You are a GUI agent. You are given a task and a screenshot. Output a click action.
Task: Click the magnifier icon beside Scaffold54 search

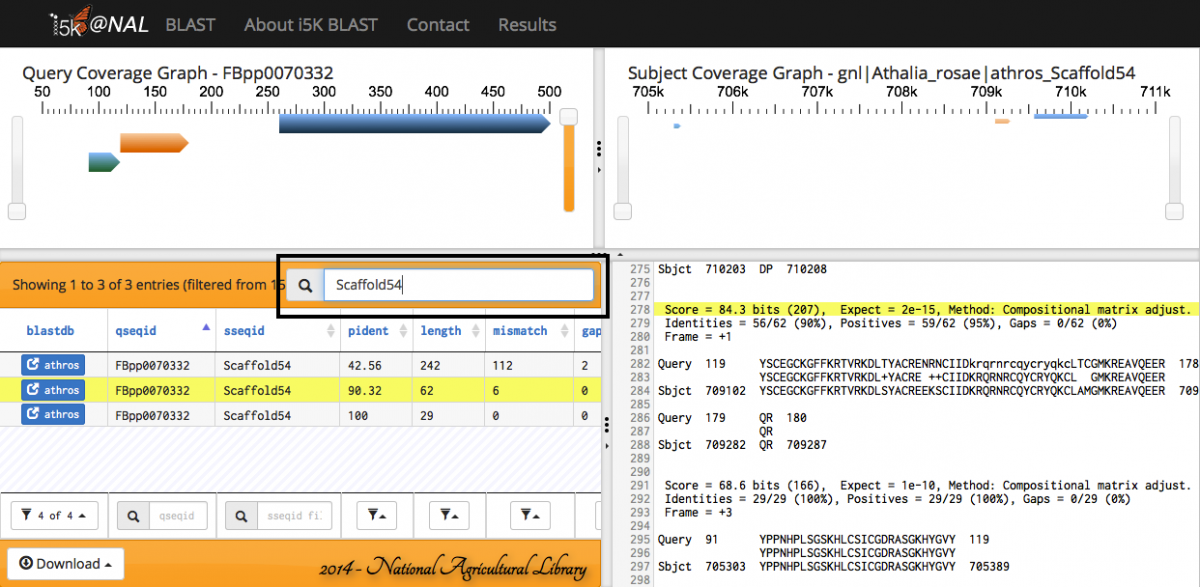[x=305, y=286]
